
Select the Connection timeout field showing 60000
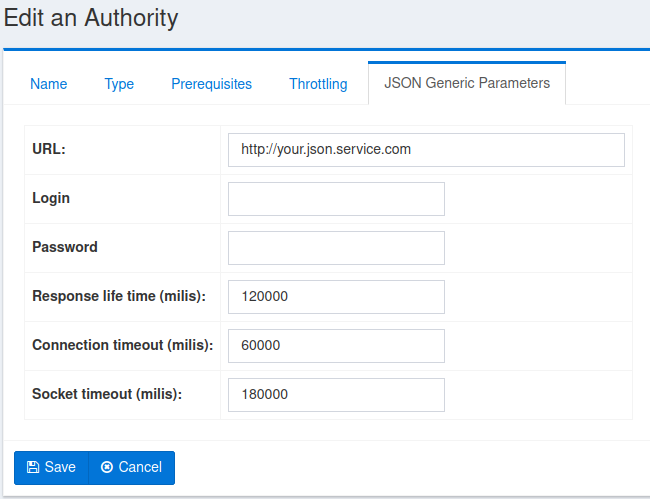click(336, 346)
